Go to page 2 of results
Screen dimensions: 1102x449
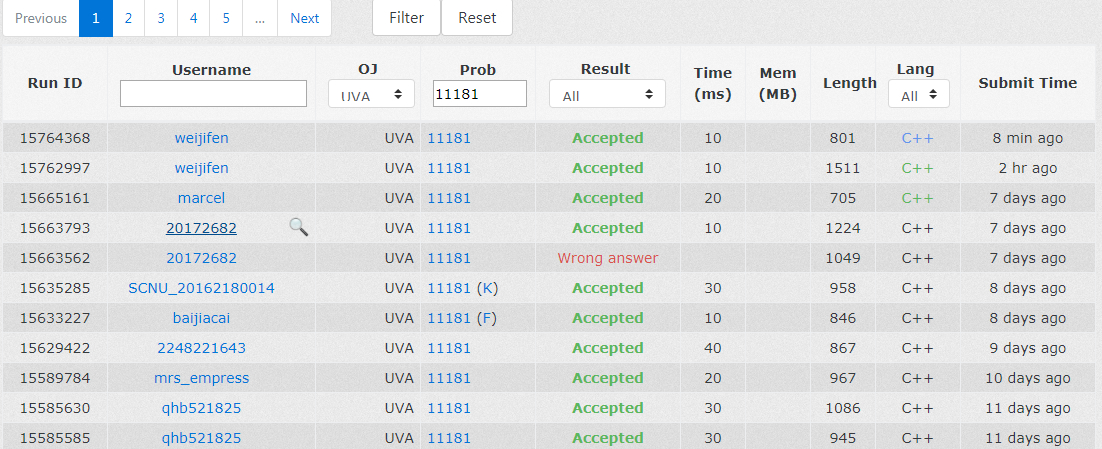(128, 18)
